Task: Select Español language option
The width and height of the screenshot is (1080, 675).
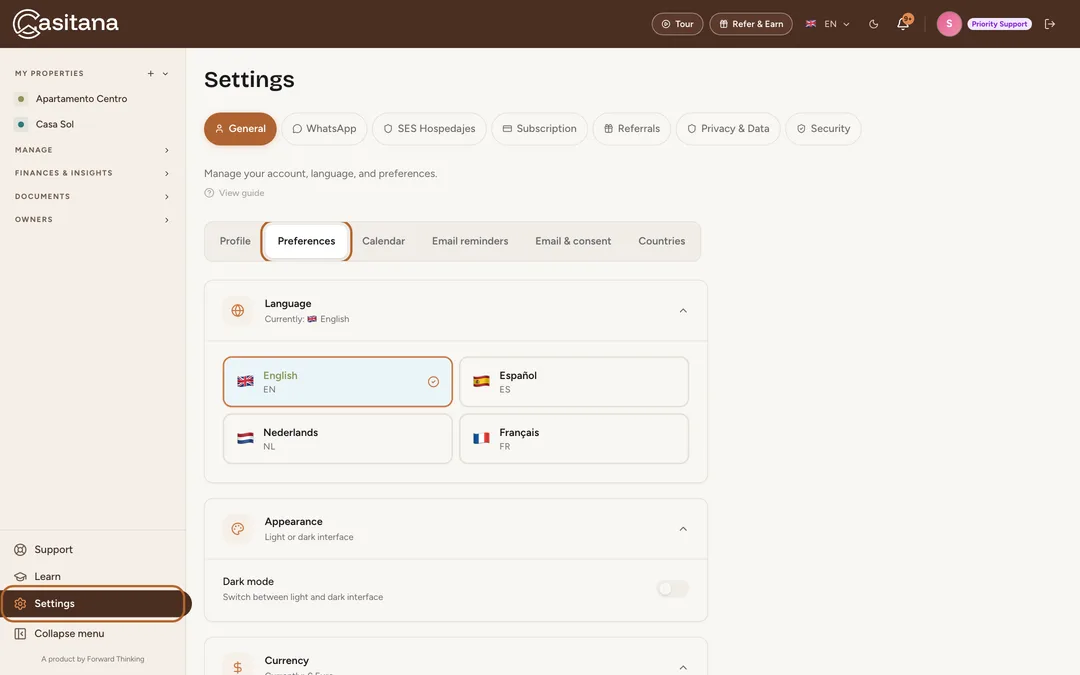Action: [x=574, y=382]
